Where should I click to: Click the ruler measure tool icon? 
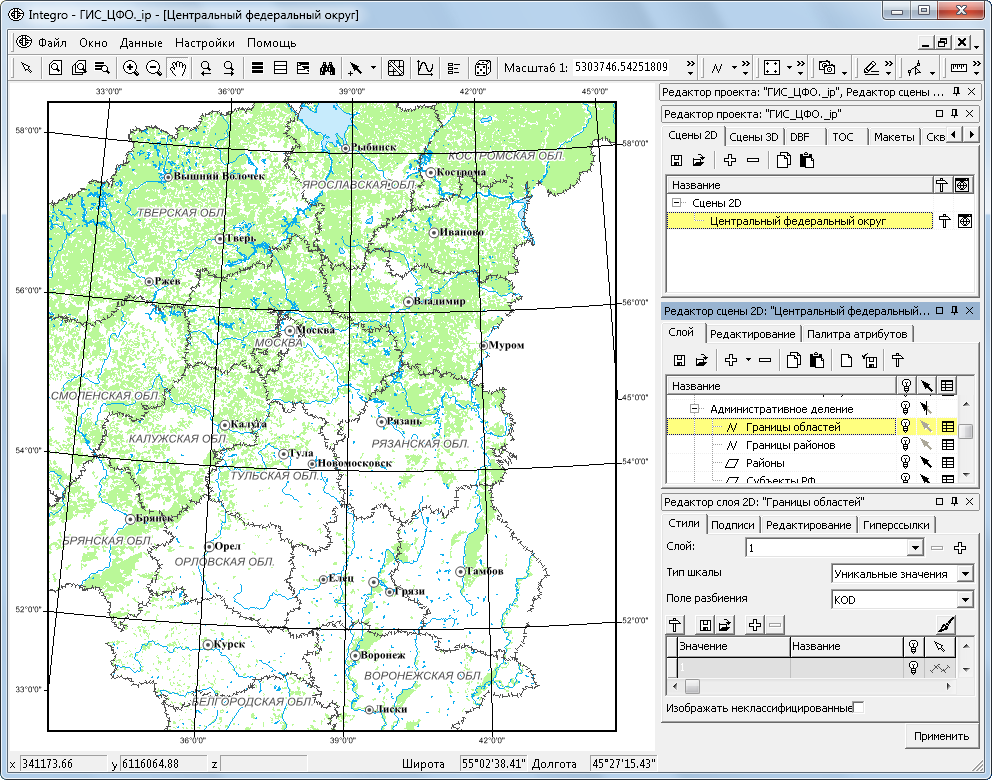959,67
